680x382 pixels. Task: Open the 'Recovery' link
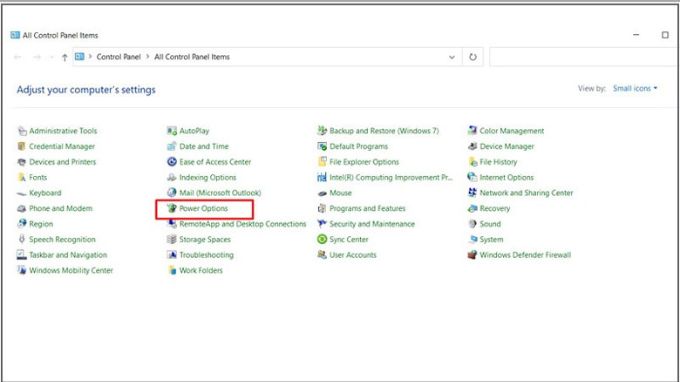pos(495,209)
